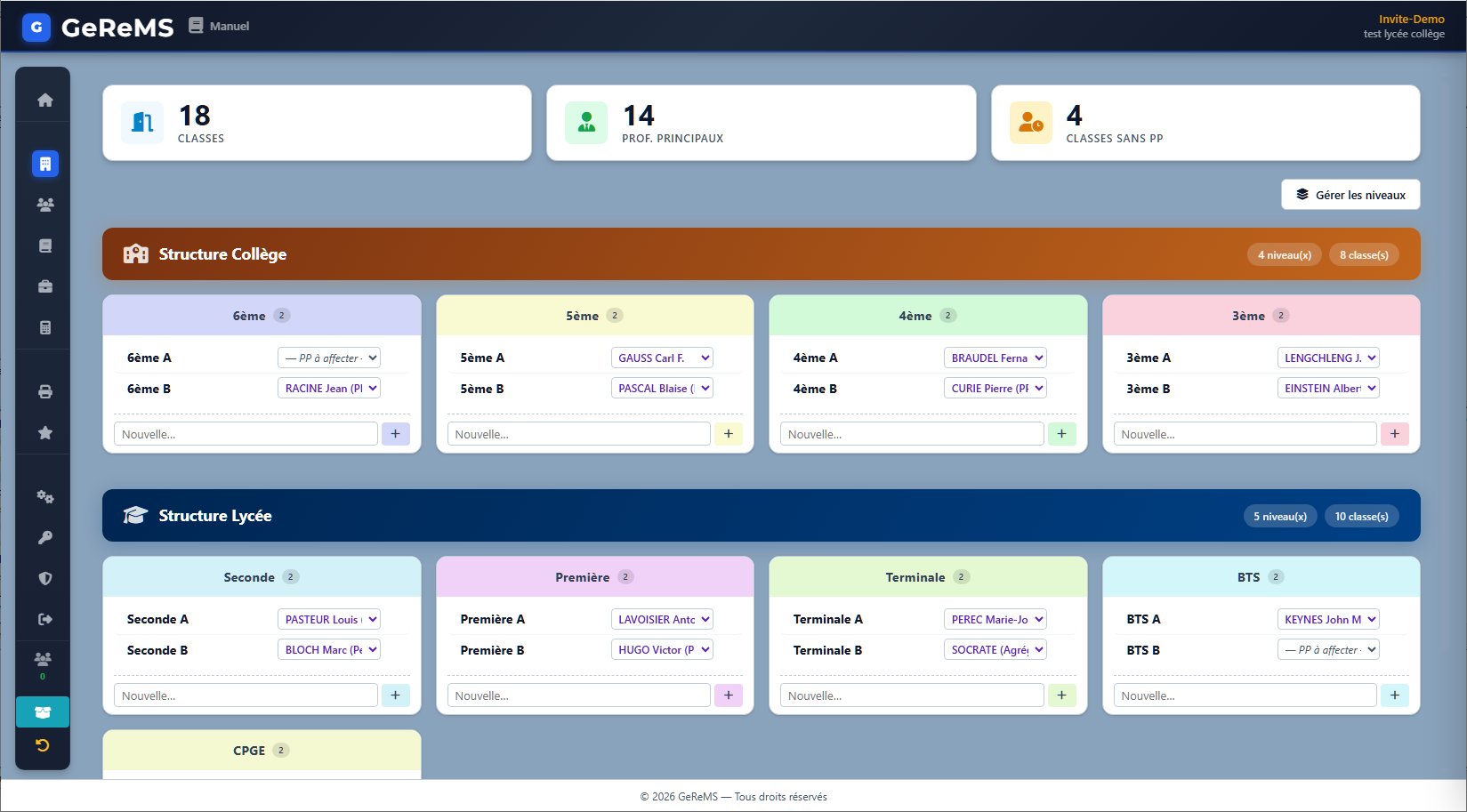Open PP dropdown for 3ème B
The width and height of the screenshot is (1467, 812).
click(1328, 388)
